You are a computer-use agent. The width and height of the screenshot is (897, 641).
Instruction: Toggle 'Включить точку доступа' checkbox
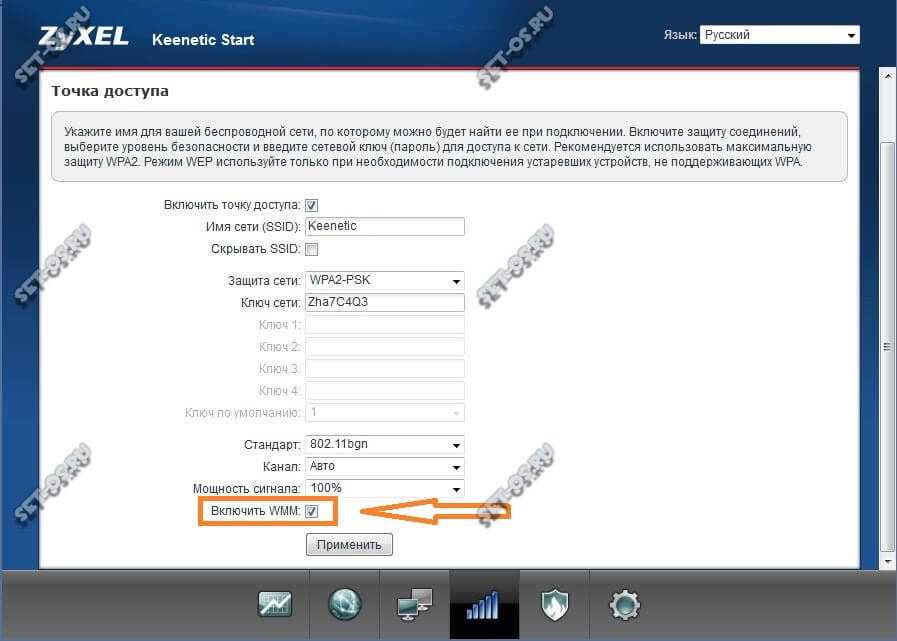click(x=311, y=205)
